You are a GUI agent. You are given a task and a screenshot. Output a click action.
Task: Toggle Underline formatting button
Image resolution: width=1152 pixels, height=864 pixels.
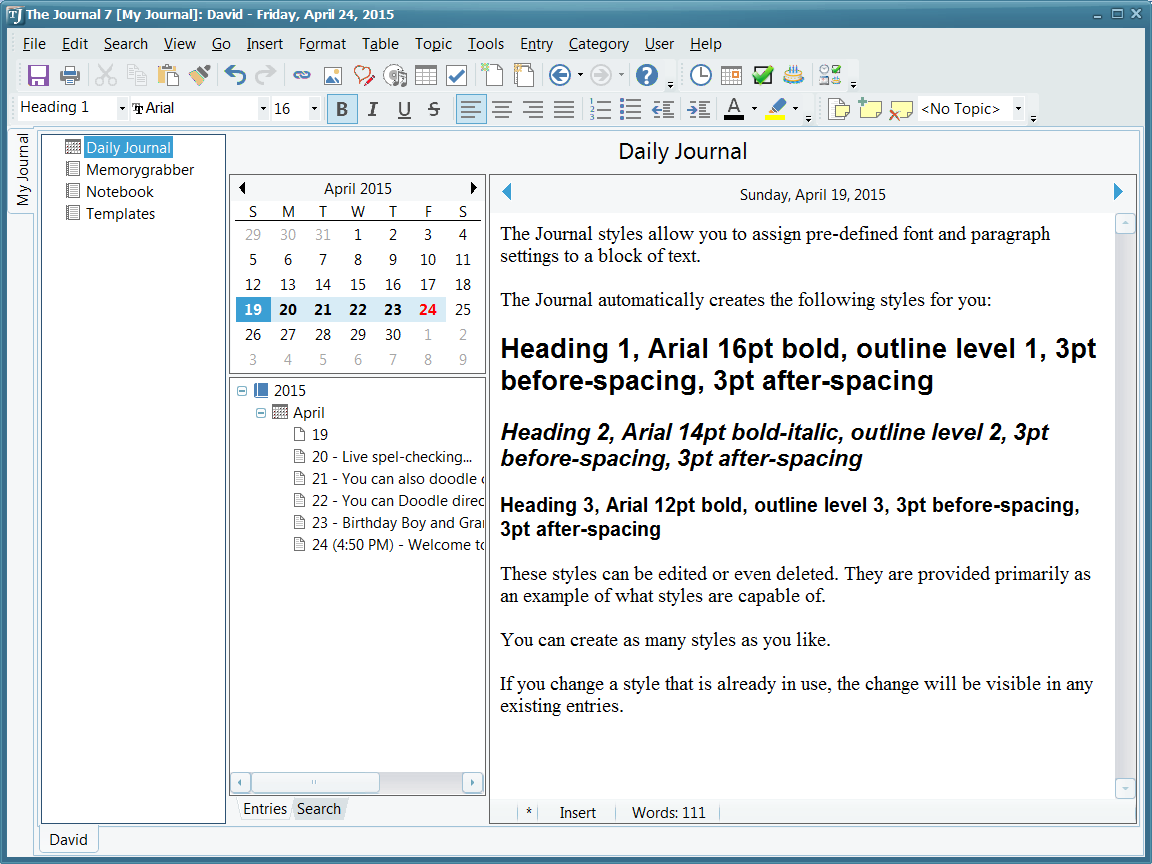[x=404, y=109]
